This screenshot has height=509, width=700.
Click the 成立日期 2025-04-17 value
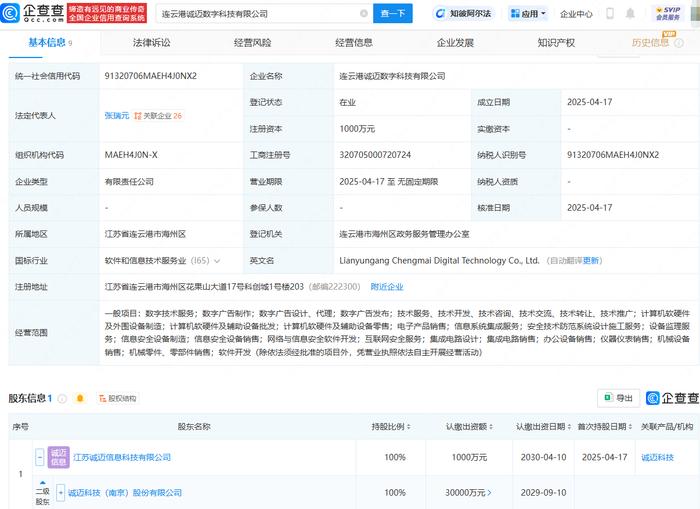click(x=589, y=102)
